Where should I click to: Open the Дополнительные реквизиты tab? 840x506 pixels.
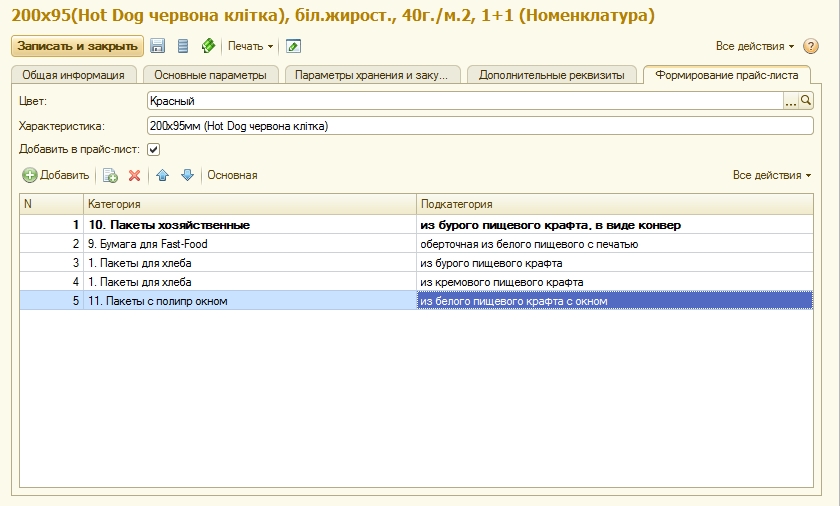click(551, 75)
